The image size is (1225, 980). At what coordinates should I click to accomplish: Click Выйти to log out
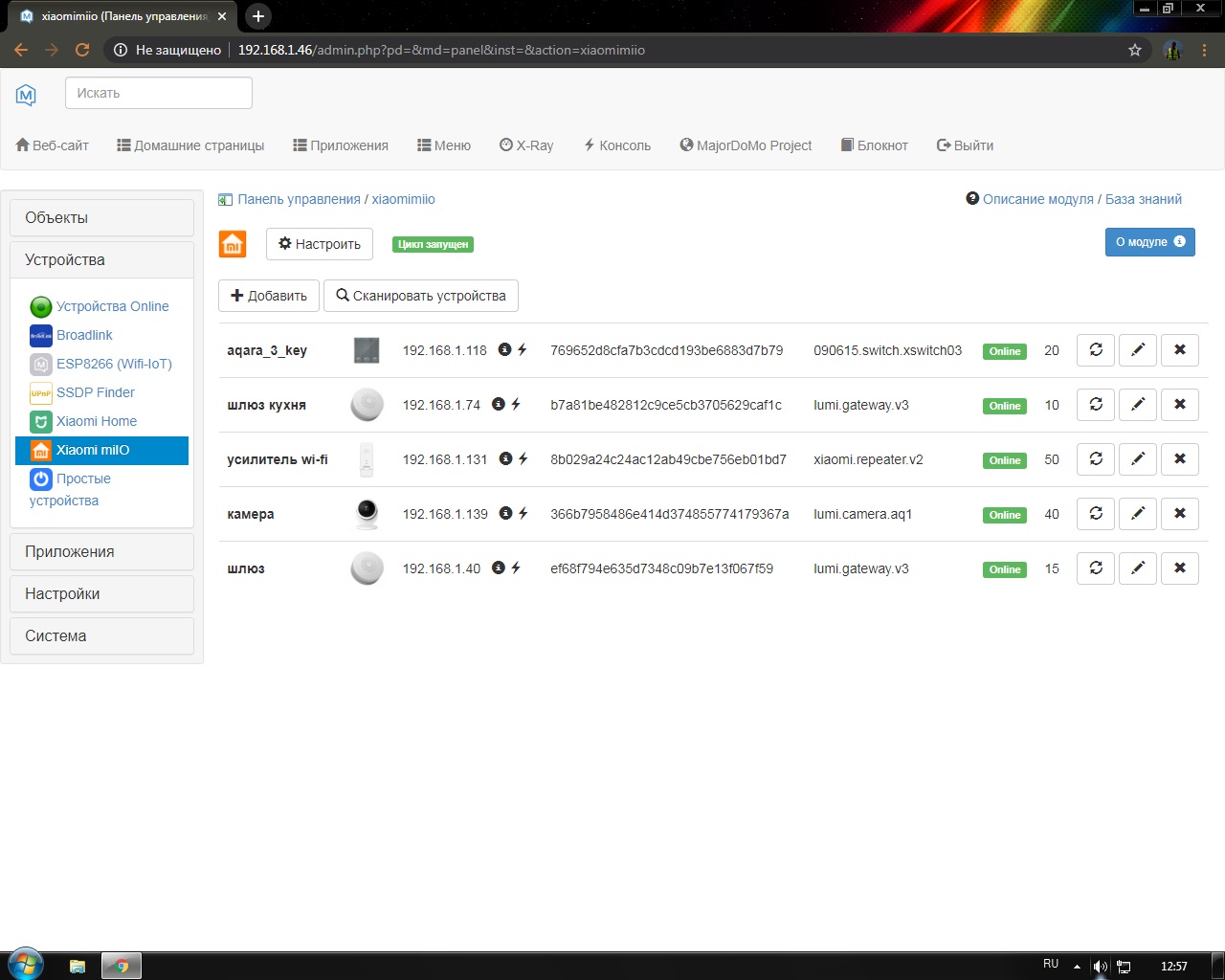[965, 145]
